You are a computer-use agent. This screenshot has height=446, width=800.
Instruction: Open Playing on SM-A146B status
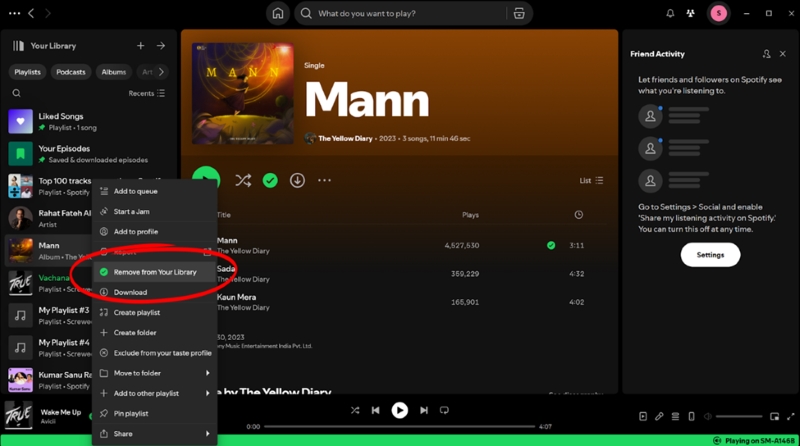(754, 440)
